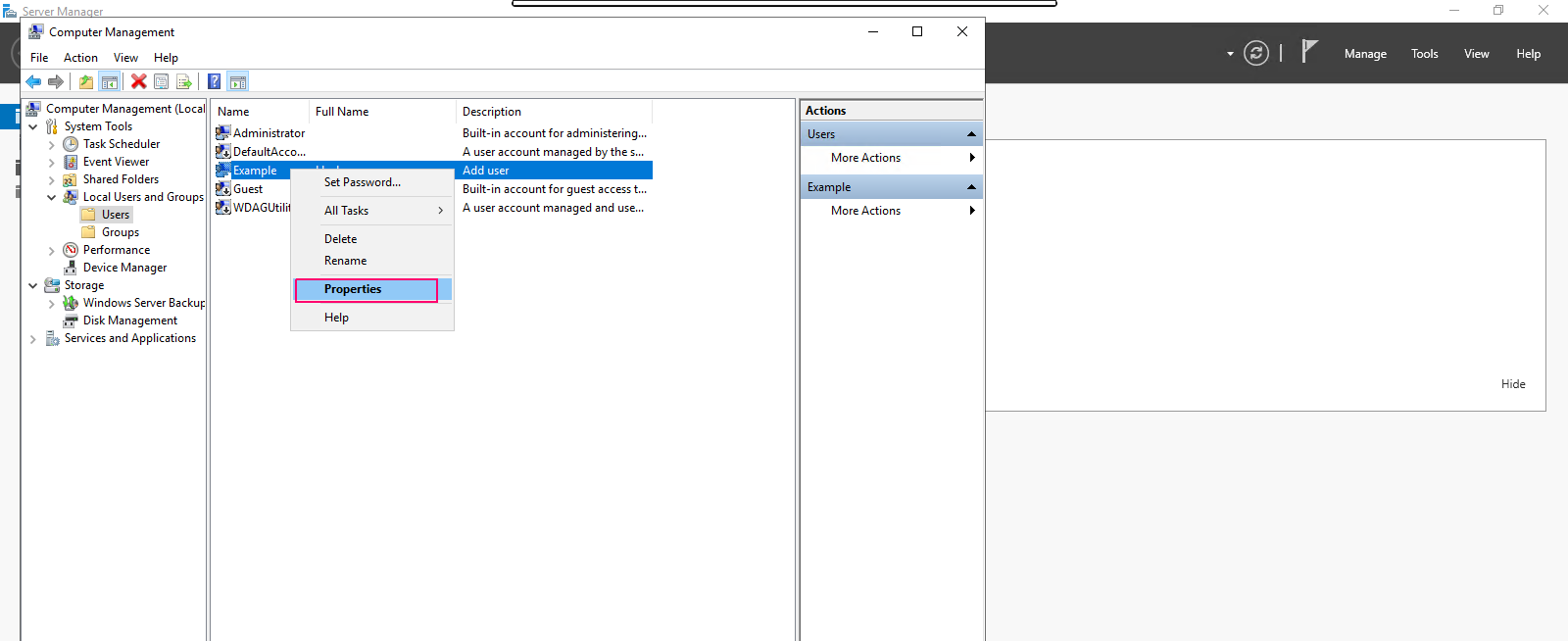
Task: Expand the Task Scheduler node
Action: pyautogui.click(x=52, y=144)
